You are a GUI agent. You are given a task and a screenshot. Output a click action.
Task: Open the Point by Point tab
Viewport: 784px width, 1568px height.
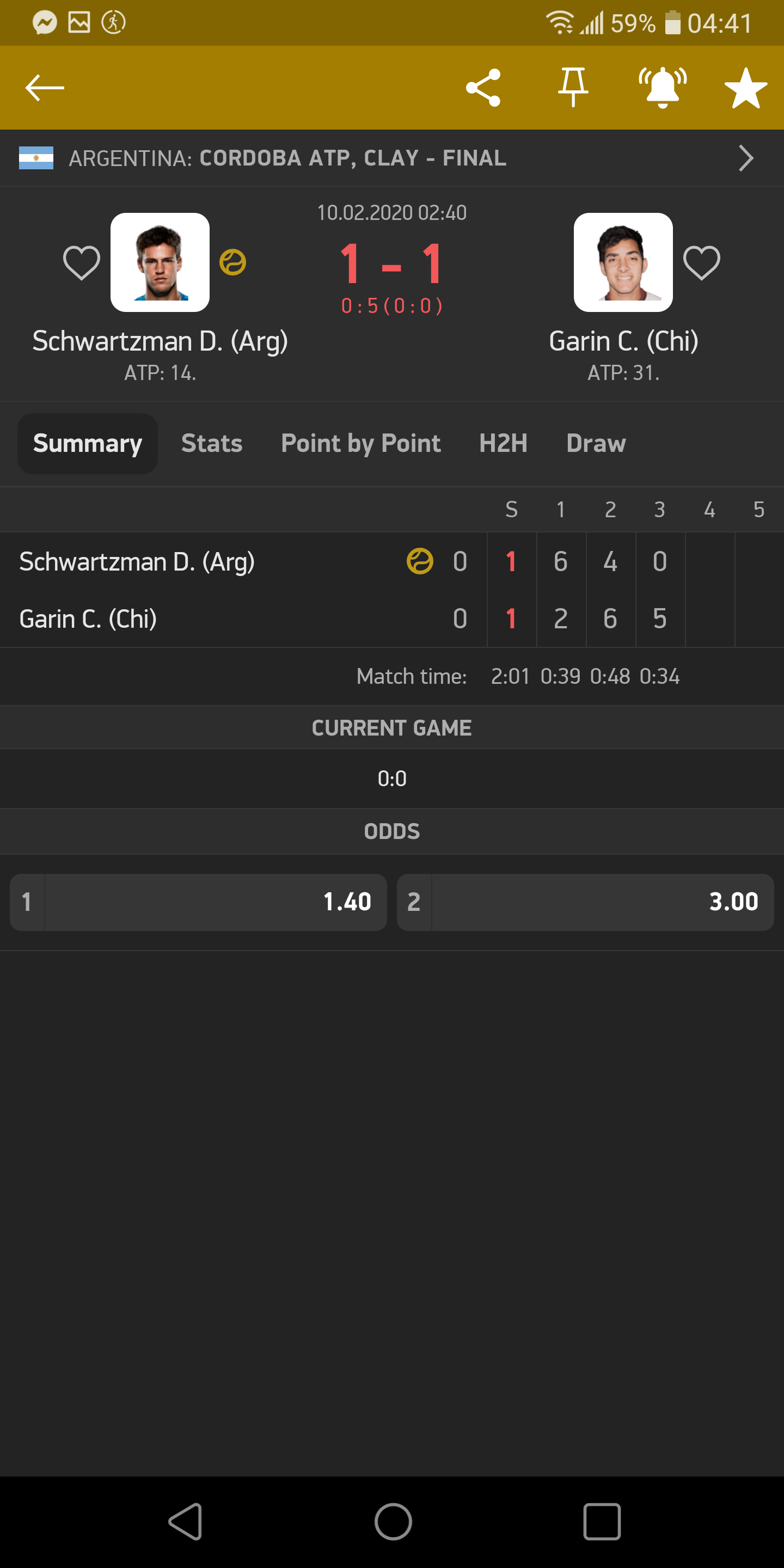click(361, 443)
